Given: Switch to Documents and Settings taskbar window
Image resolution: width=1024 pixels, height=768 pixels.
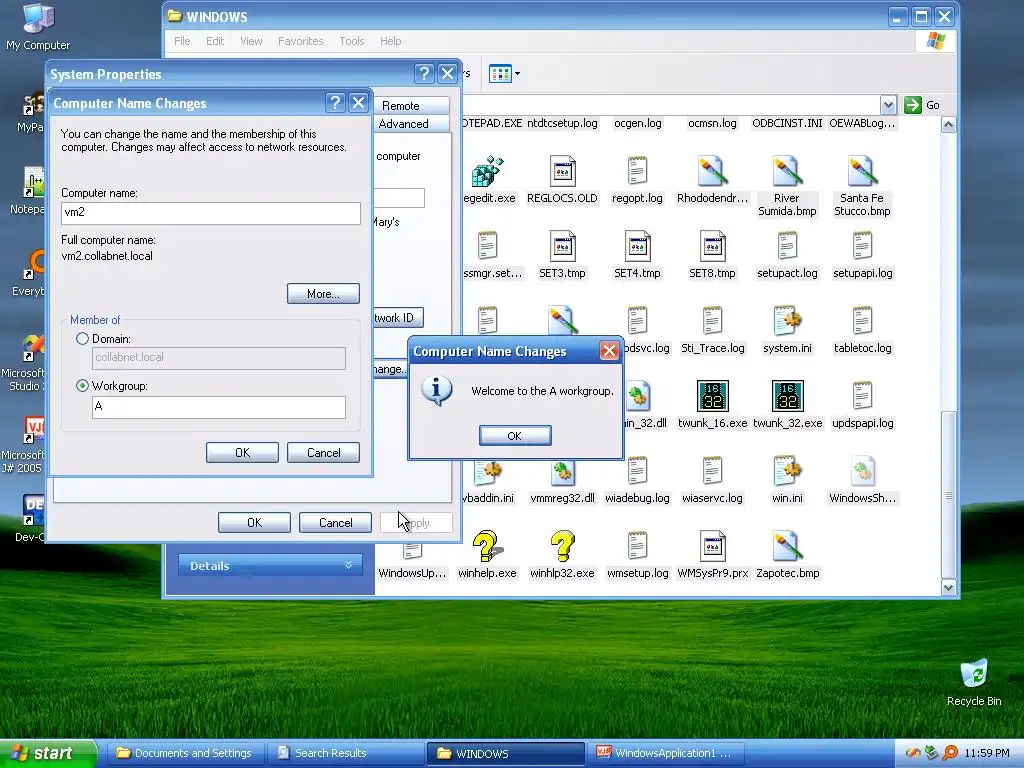Looking at the screenshot, I should pos(185,753).
